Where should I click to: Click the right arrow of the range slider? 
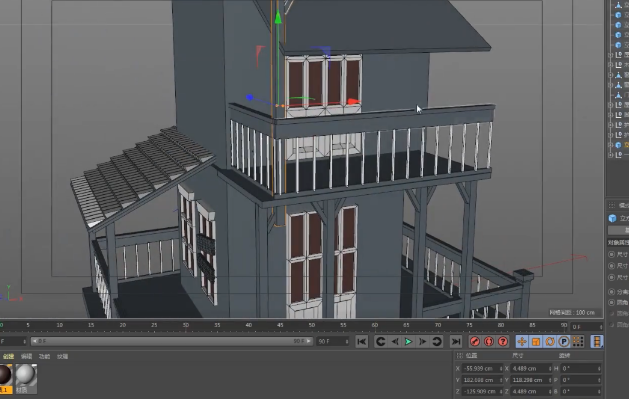(x=308, y=341)
